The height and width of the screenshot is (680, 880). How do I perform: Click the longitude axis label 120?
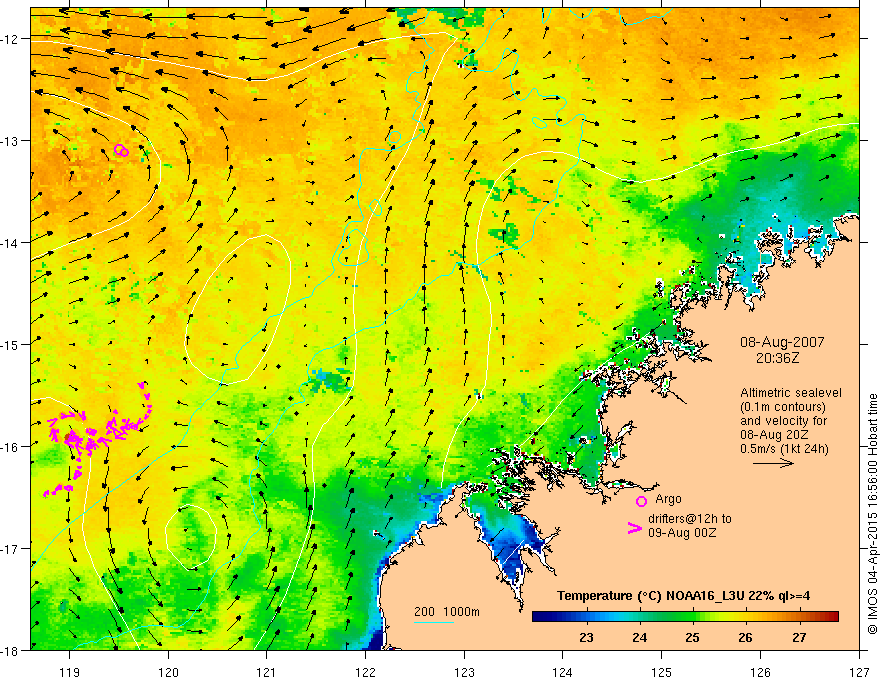(168, 672)
